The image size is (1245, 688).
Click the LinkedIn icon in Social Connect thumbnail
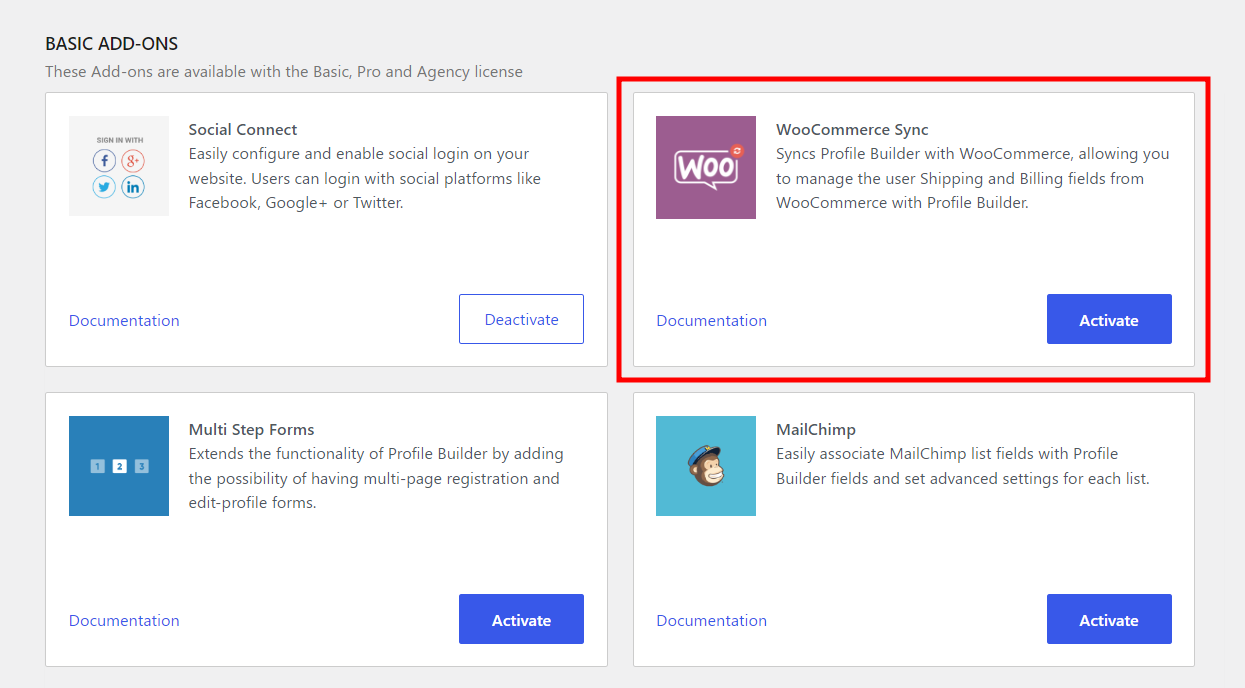[x=133, y=187]
